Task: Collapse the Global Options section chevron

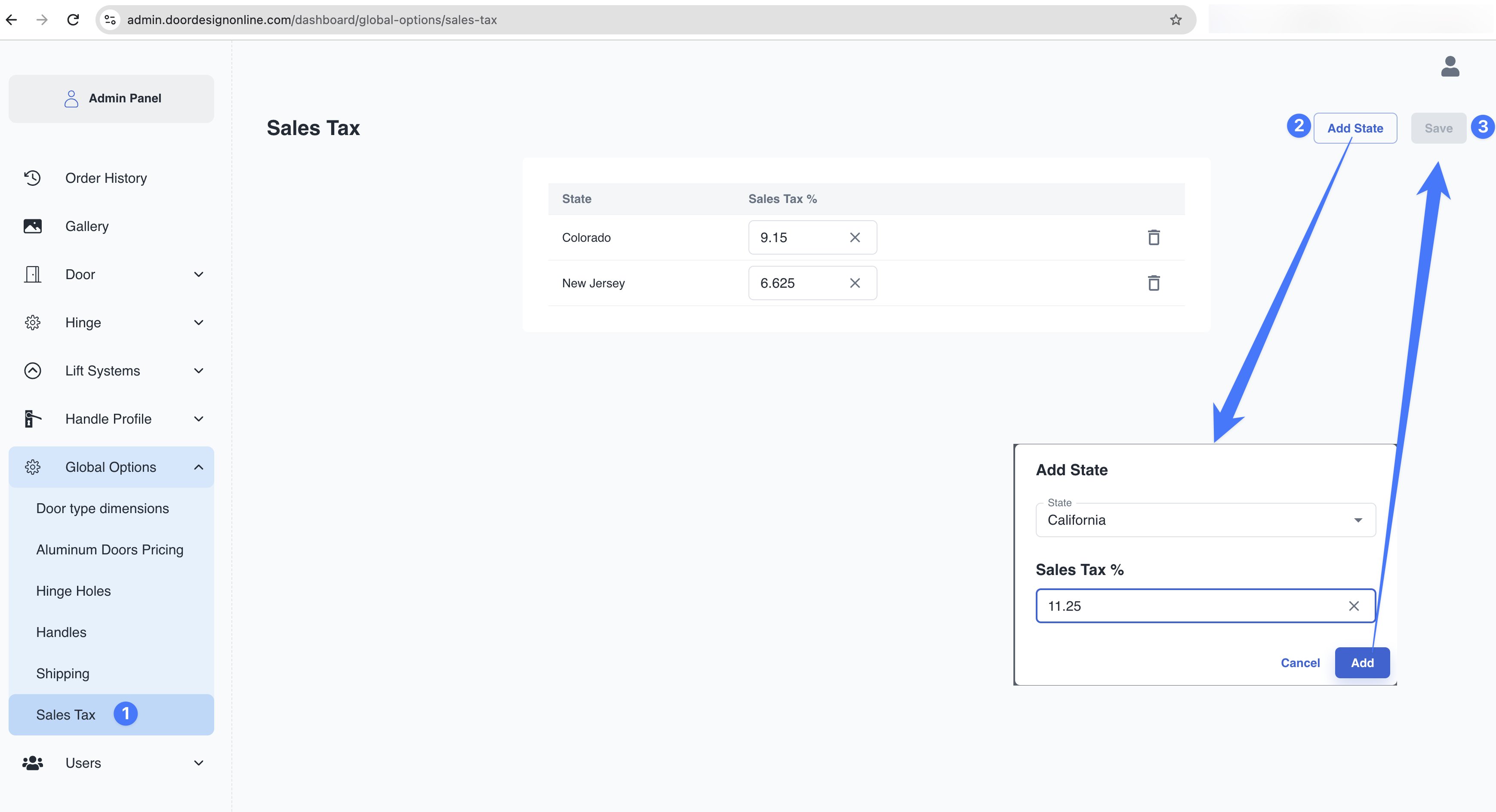Action: coord(199,467)
